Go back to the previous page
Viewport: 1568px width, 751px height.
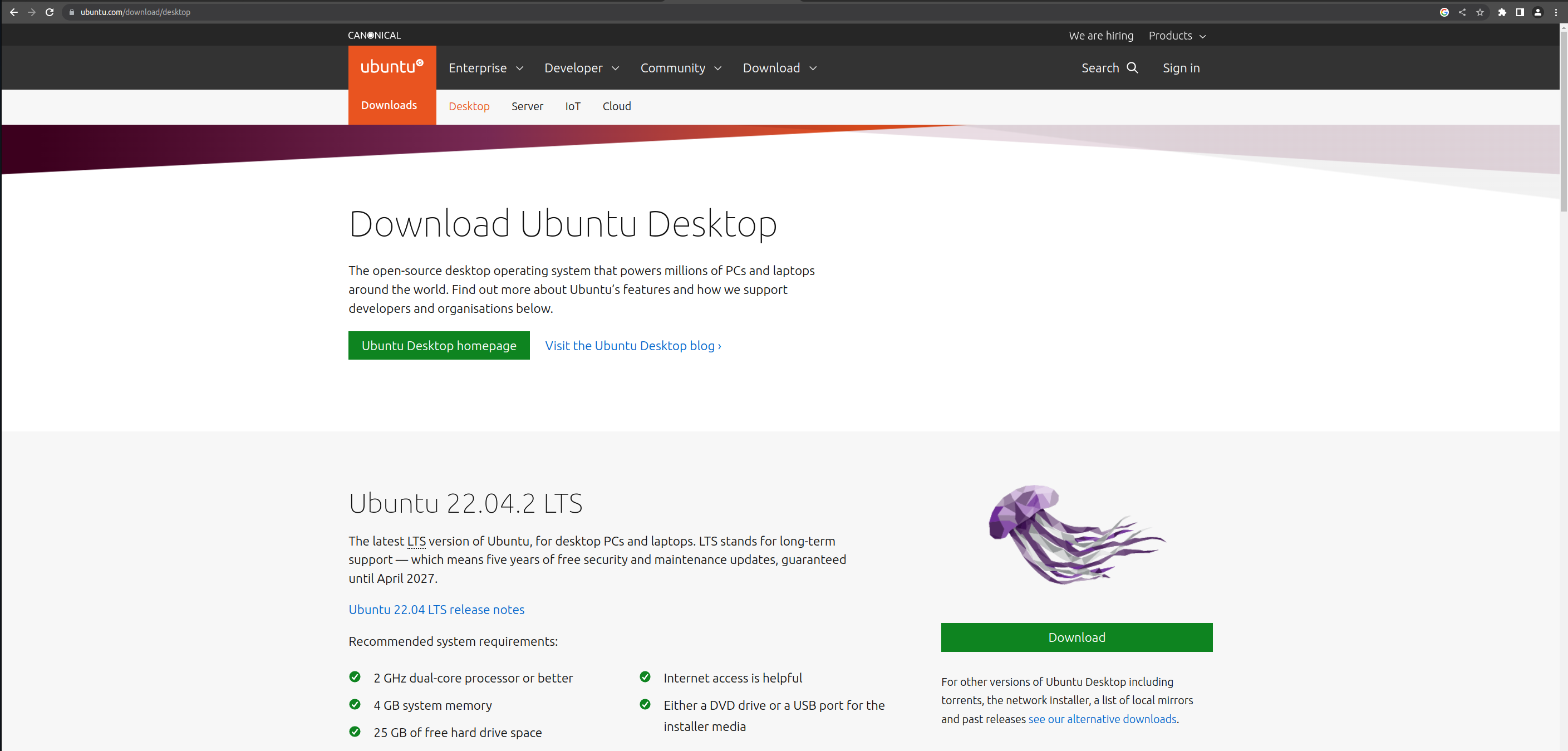[x=13, y=12]
